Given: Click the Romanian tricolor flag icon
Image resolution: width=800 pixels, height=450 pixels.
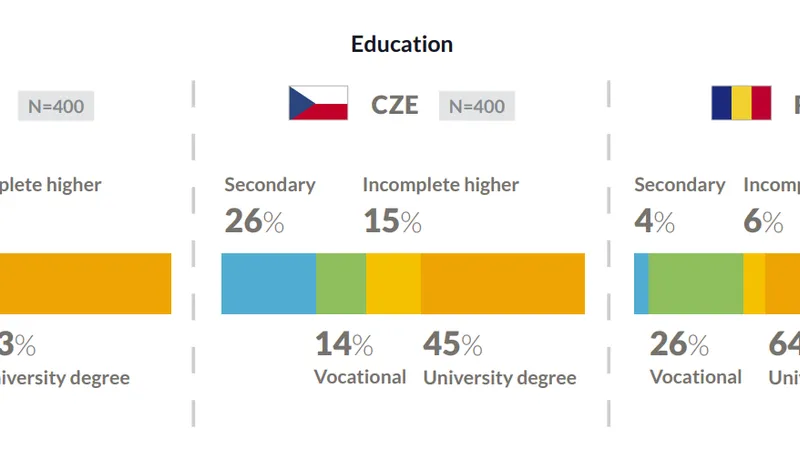Looking at the screenshot, I should (741, 103).
